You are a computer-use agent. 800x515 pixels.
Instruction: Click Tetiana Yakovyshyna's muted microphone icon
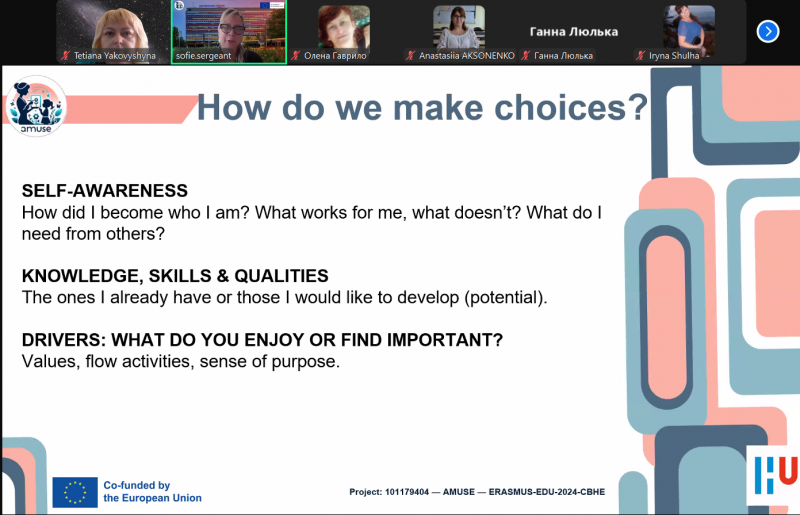(x=66, y=56)
